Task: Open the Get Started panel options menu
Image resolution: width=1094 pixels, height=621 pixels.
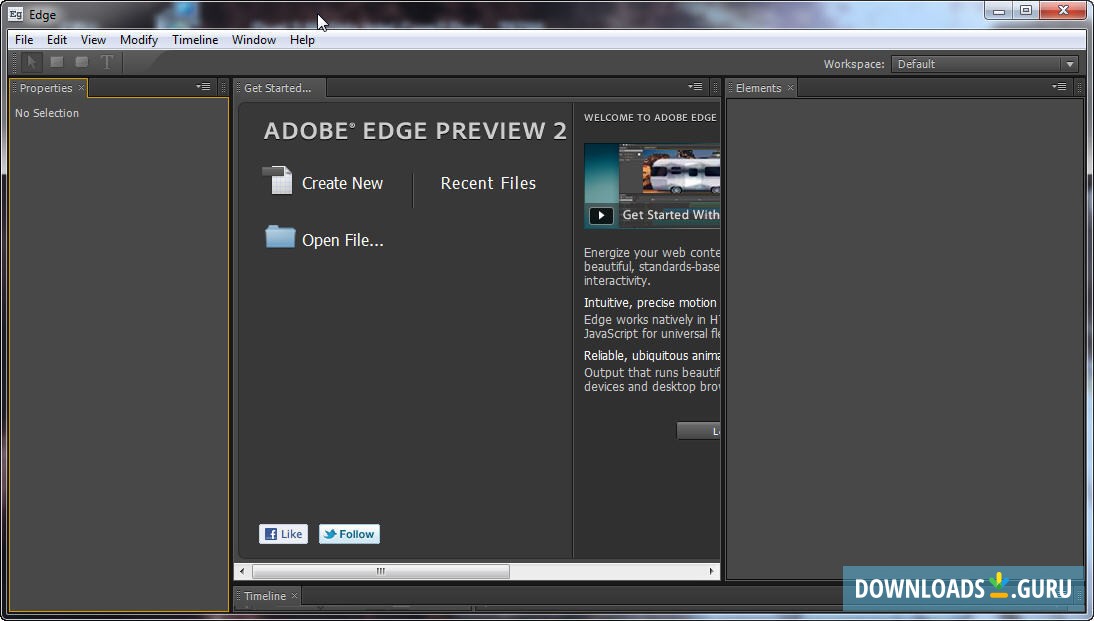Action: click(695, 87)
